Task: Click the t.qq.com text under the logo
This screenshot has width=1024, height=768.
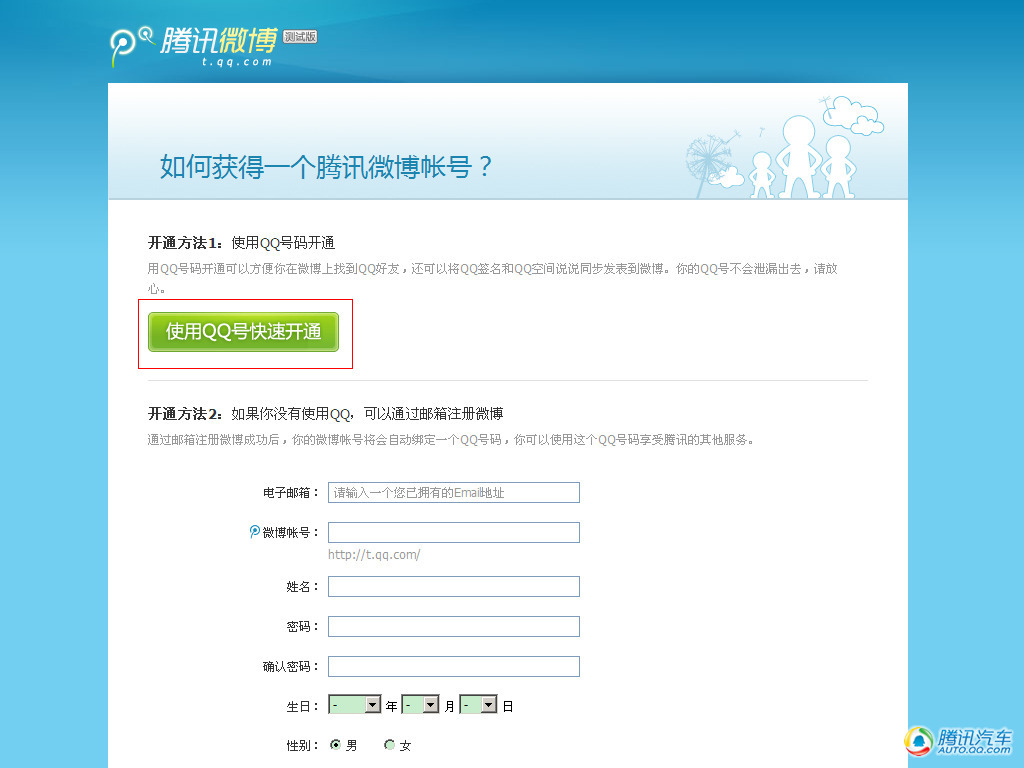Action: click(x=236, y=62)
